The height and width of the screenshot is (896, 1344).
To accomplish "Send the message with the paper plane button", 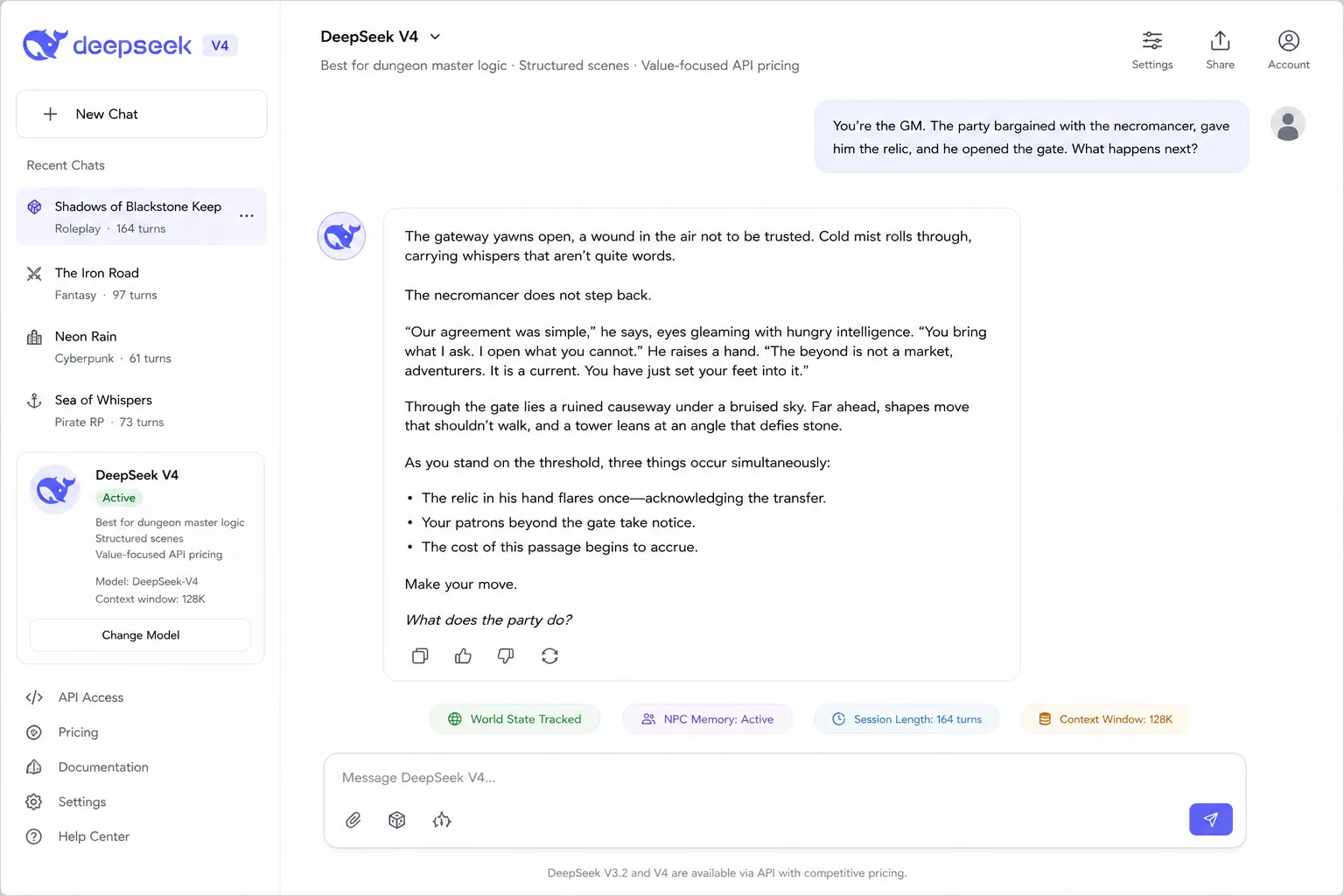I will (1211, 819).
